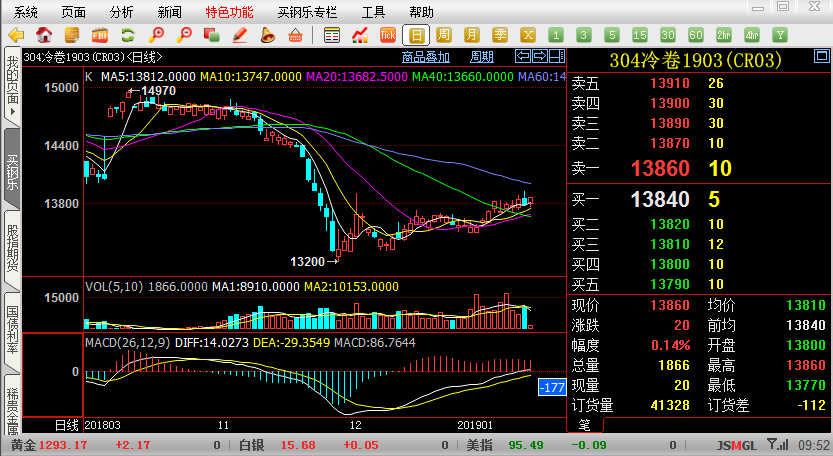Open the 特色功能 menu
This screenshot has width=833, height=456.
point(229,12)
